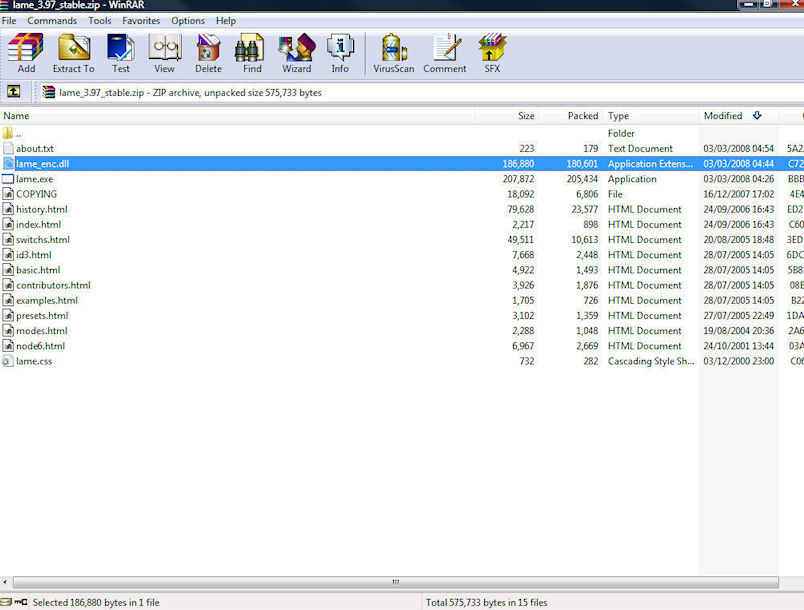804x610 pixels.
Task: Select the examples.html file name
Action: [x=47, y=300]
